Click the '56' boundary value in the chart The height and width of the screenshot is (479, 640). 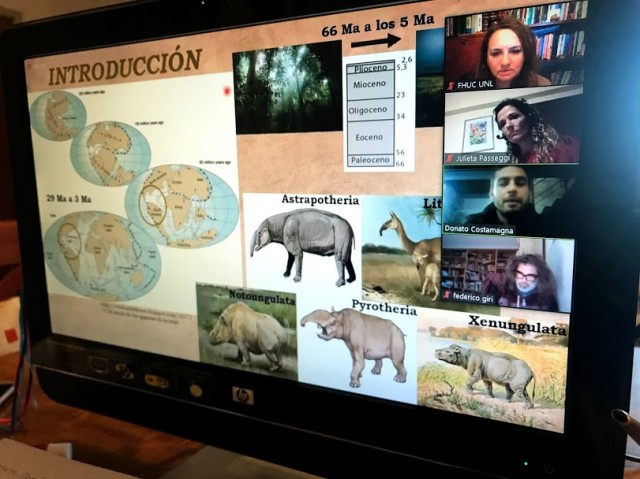(400, 152)
